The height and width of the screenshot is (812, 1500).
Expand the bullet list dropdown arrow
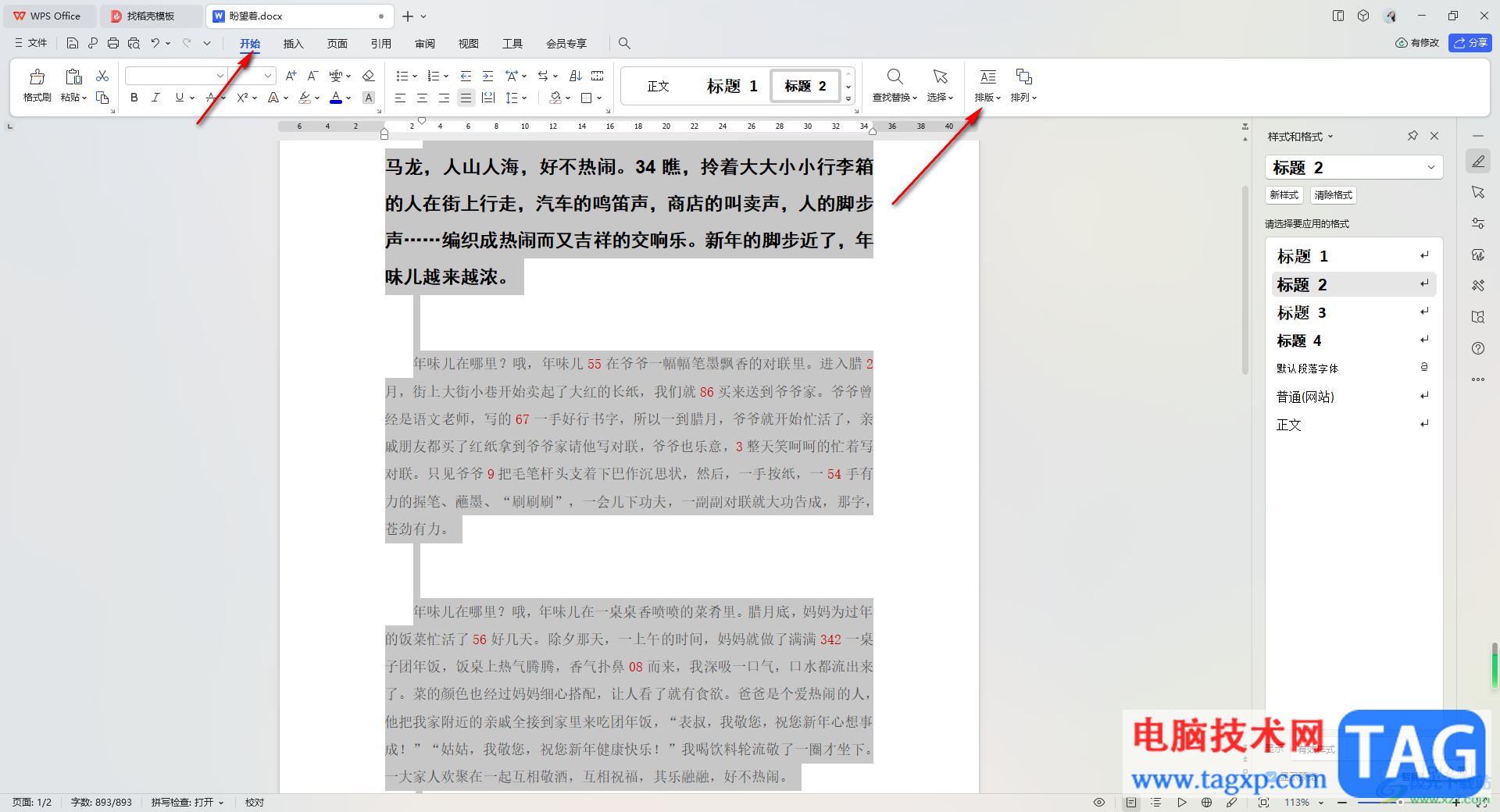415,76
